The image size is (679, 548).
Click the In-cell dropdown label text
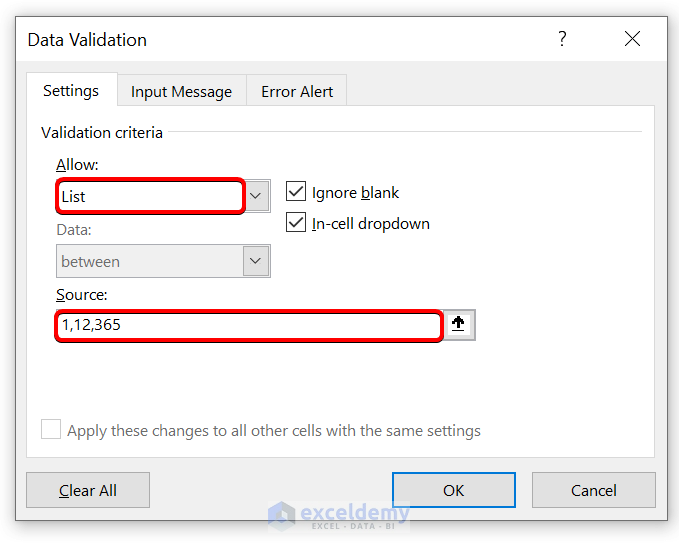coord(370,224)
